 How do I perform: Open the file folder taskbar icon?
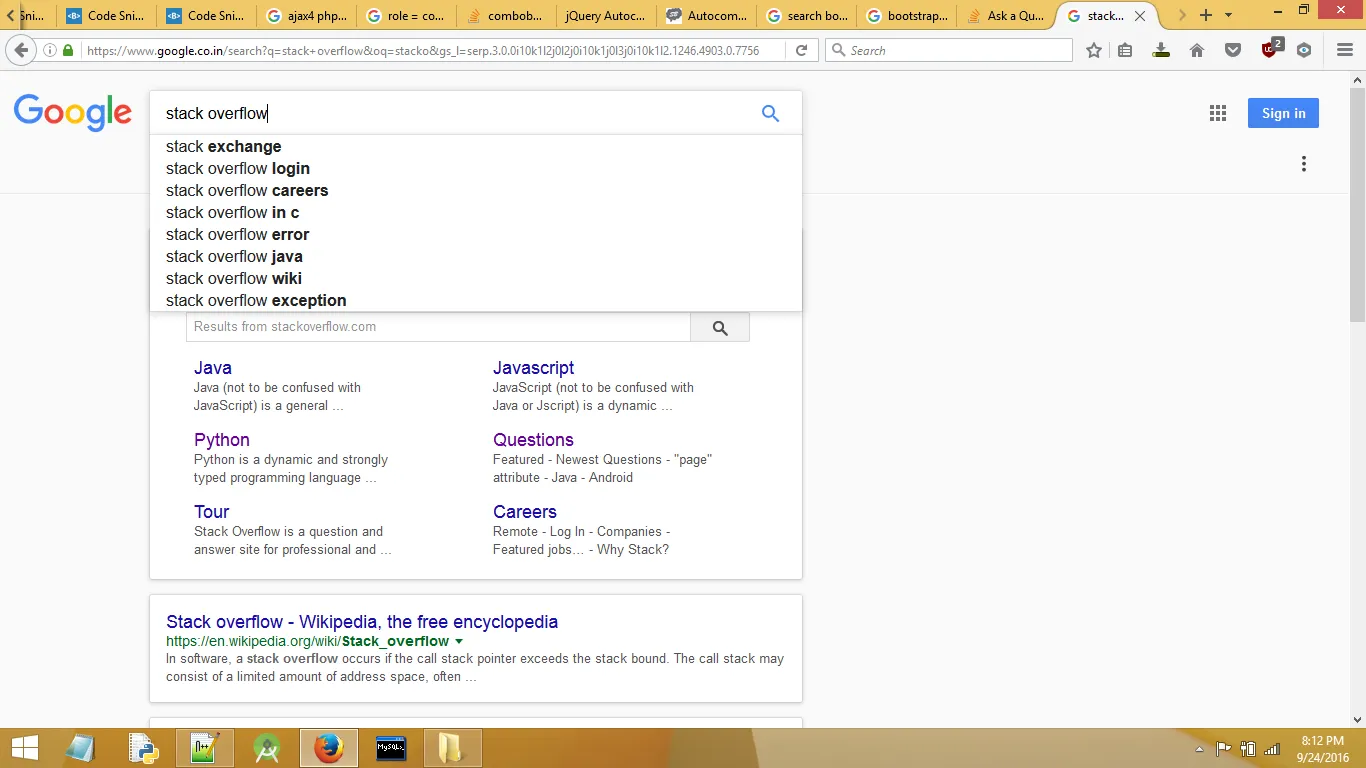pyautogui.click(x=453, y=748)
